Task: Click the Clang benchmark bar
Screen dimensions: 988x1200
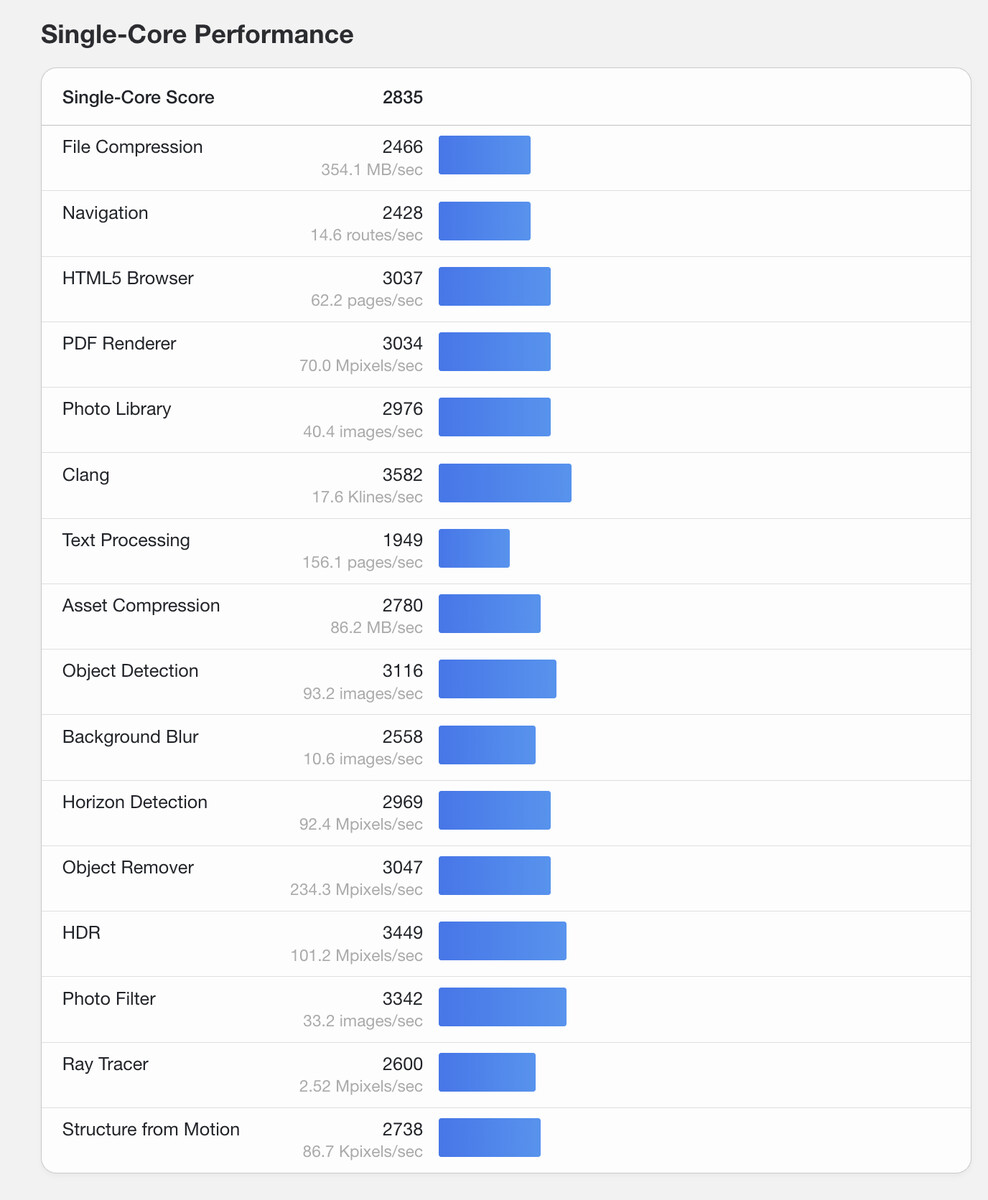Action: coord(505,483)
